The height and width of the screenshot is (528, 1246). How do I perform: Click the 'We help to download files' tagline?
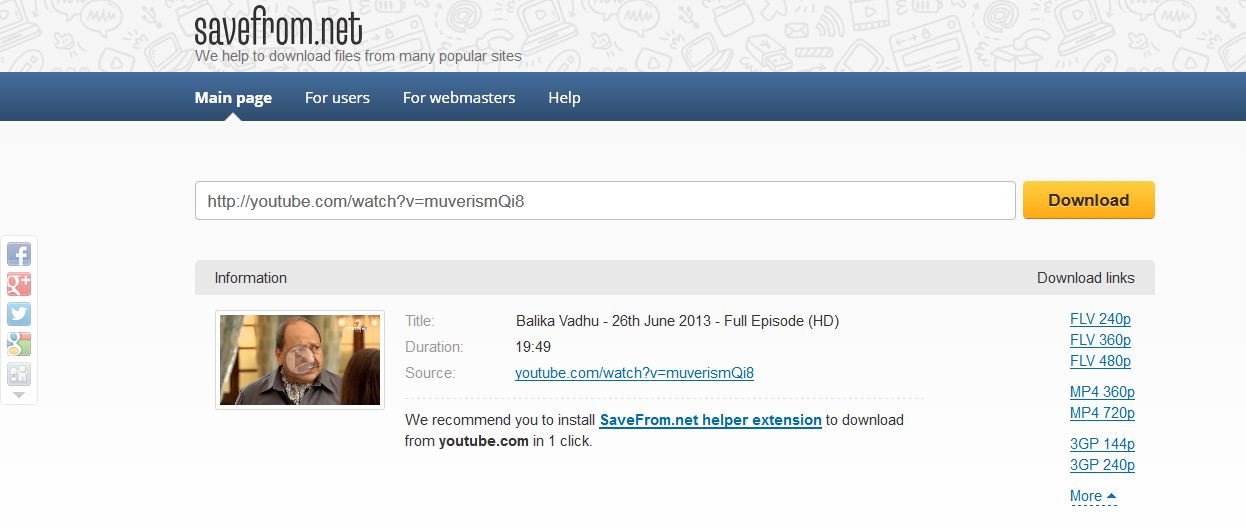coord(358,56)
